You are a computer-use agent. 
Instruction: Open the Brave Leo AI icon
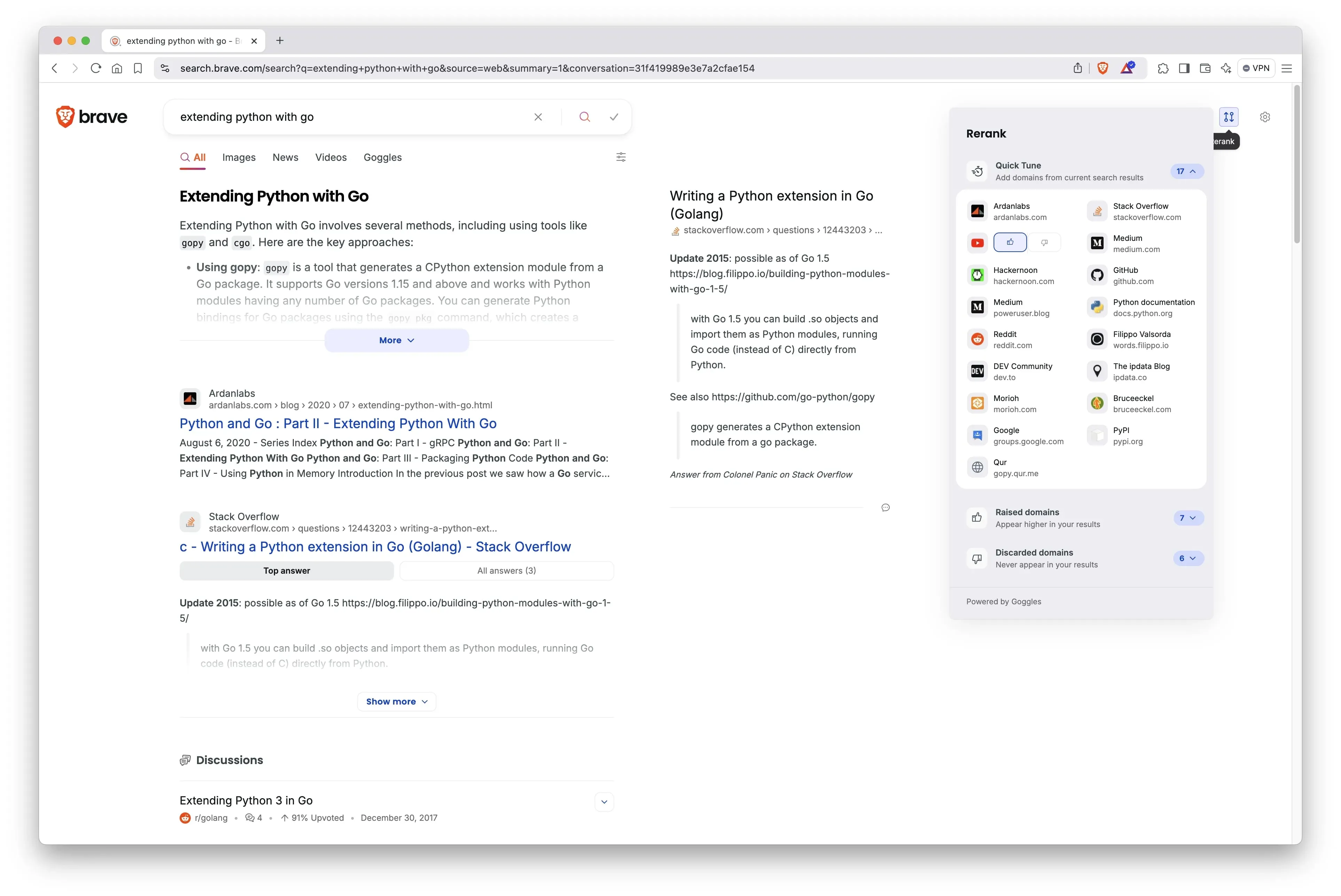(1225, 68)
